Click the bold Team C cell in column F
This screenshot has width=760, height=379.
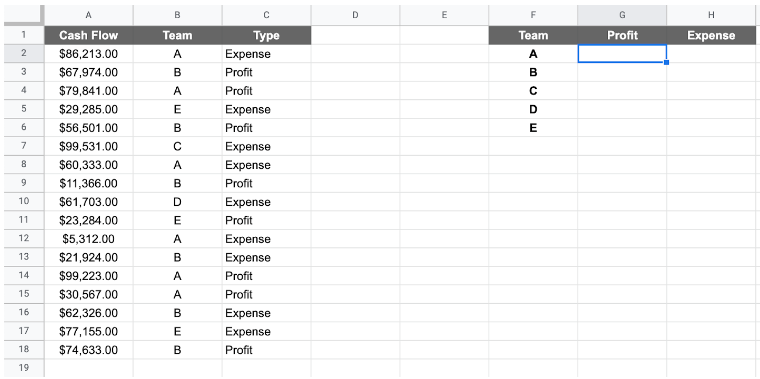pos(533,91)
